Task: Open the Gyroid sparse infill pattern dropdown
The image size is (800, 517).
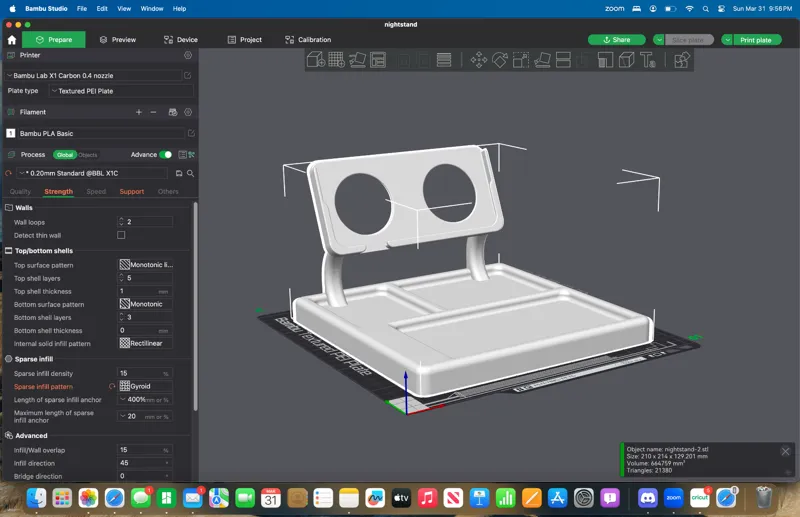Action: pos(145,386)
